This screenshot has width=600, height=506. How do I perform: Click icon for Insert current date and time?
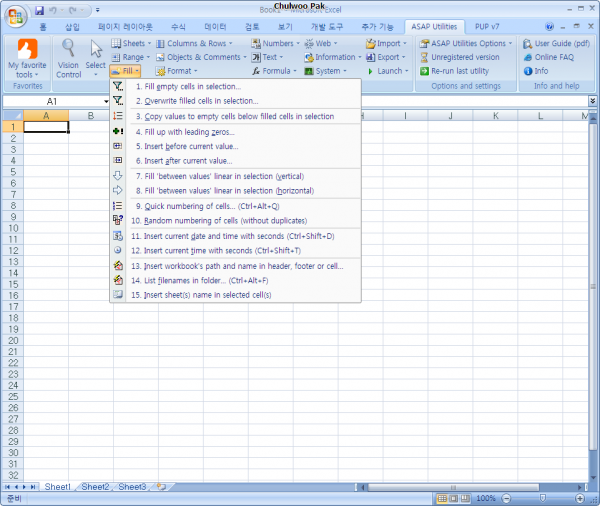118,236
